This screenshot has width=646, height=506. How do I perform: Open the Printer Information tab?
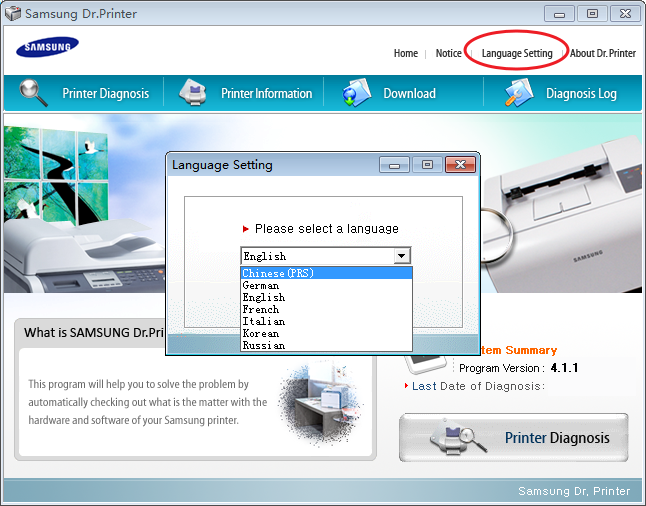244,93
